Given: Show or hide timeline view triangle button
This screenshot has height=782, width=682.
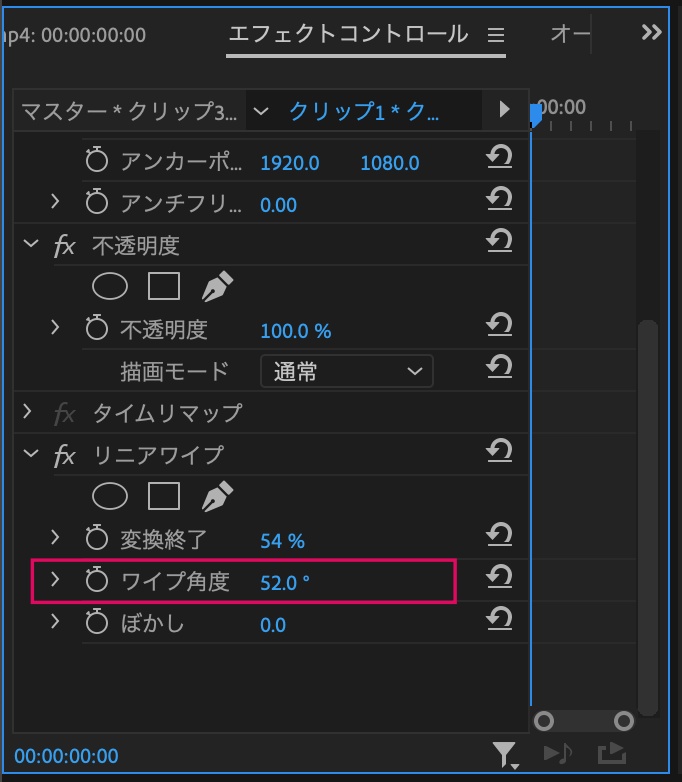Looking at the screenshot, I should click(504, 109).
